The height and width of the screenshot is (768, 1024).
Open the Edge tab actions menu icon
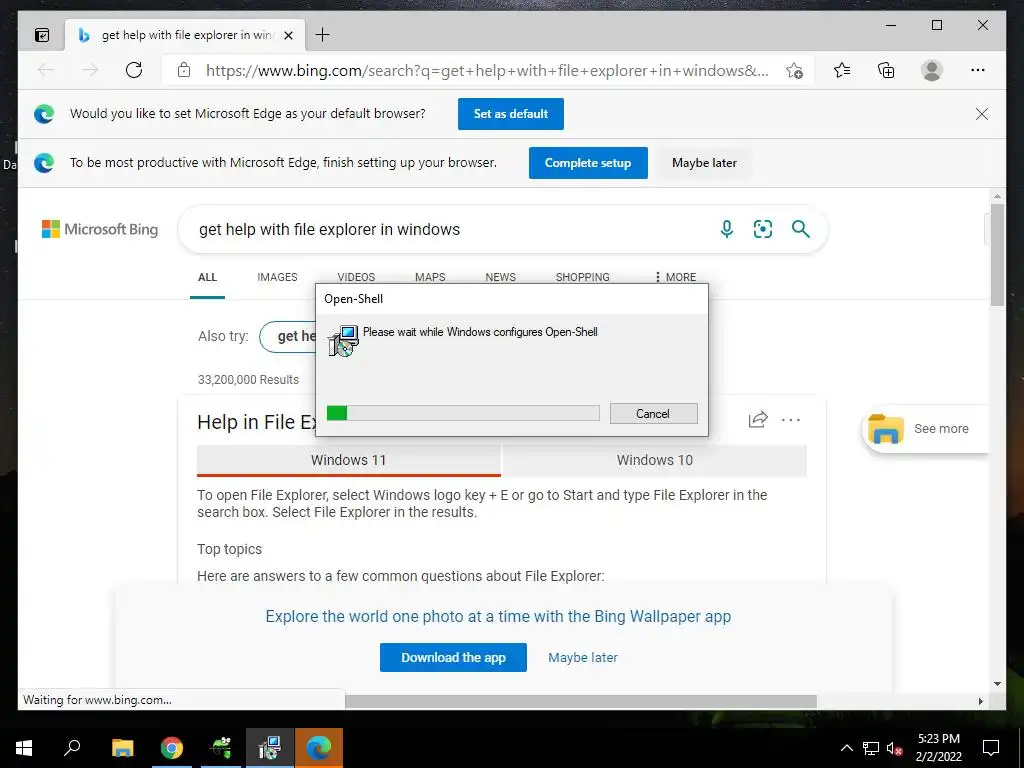pos(42,35)
